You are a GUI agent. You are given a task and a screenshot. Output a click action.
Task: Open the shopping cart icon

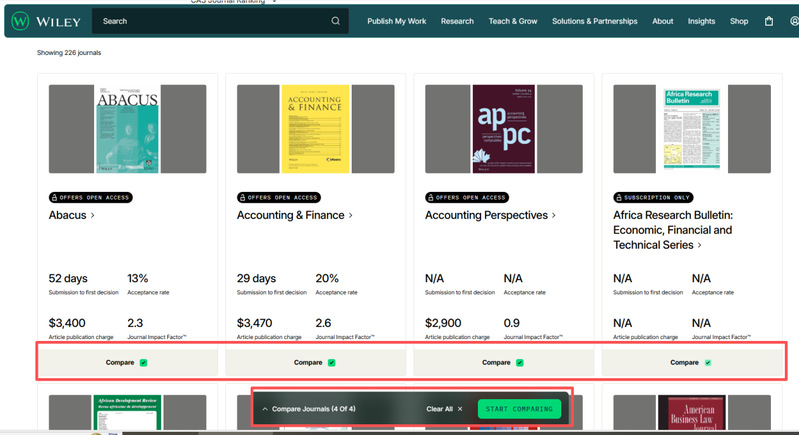point(769,21)
